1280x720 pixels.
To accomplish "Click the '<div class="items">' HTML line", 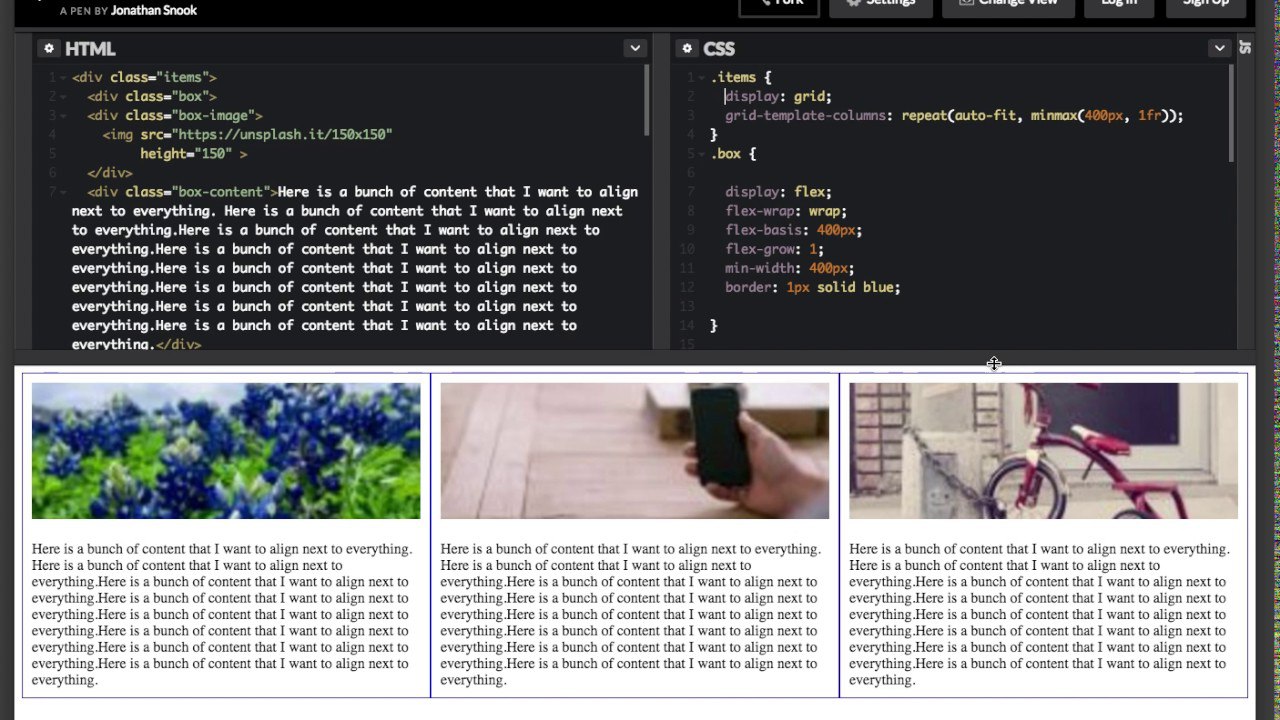I will click(144, 77).
